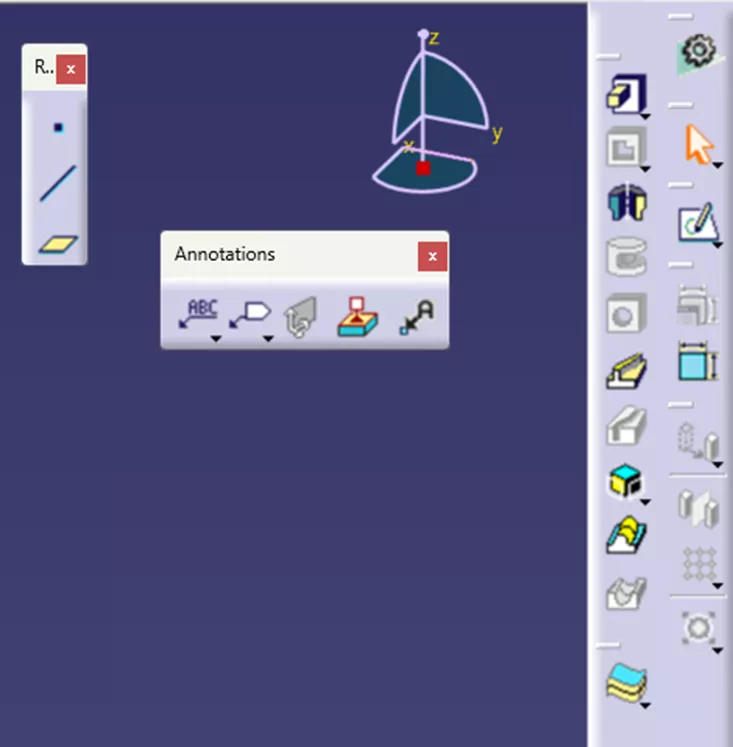
Task: Start the Sketch tool
Action: (698, 223)
